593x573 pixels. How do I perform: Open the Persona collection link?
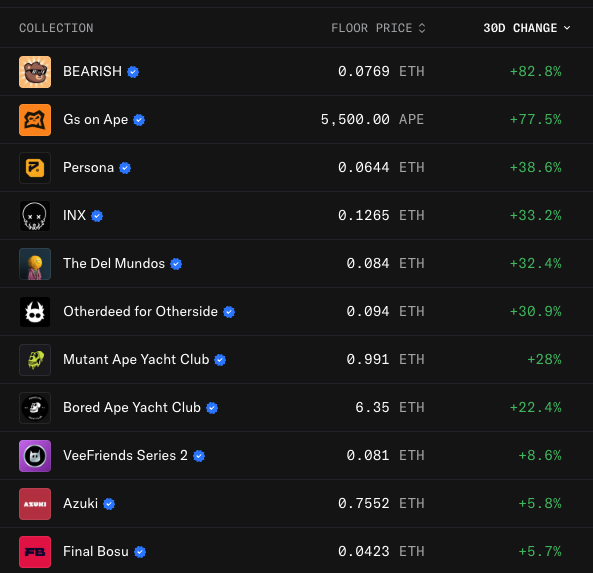point(88,168)
